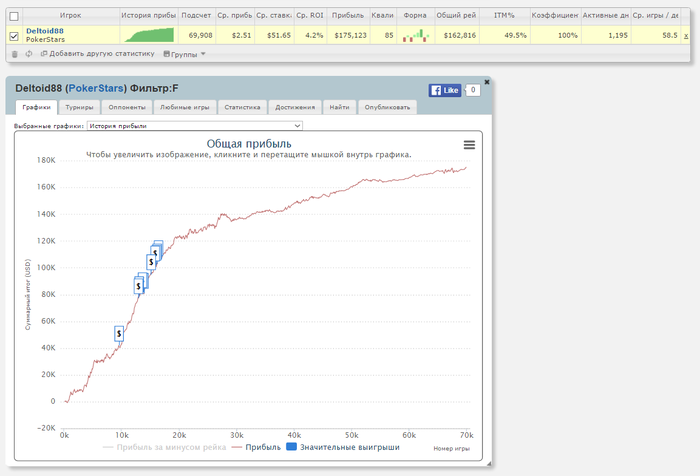Click the Facebook Like button
The image size is (700, 476).
coord(445,90)
